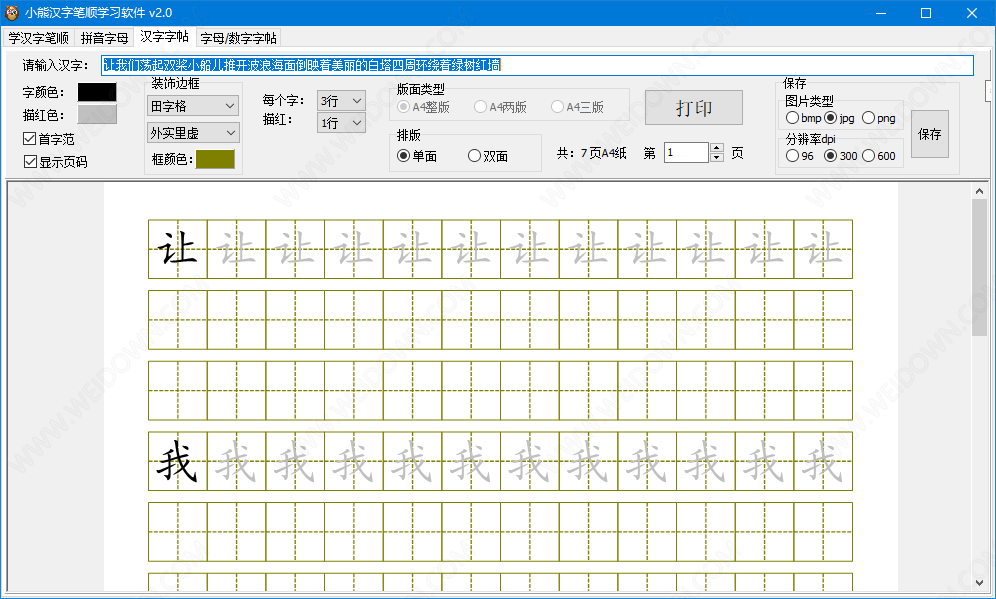Open the 每个字 3行 dropdown

341,100
